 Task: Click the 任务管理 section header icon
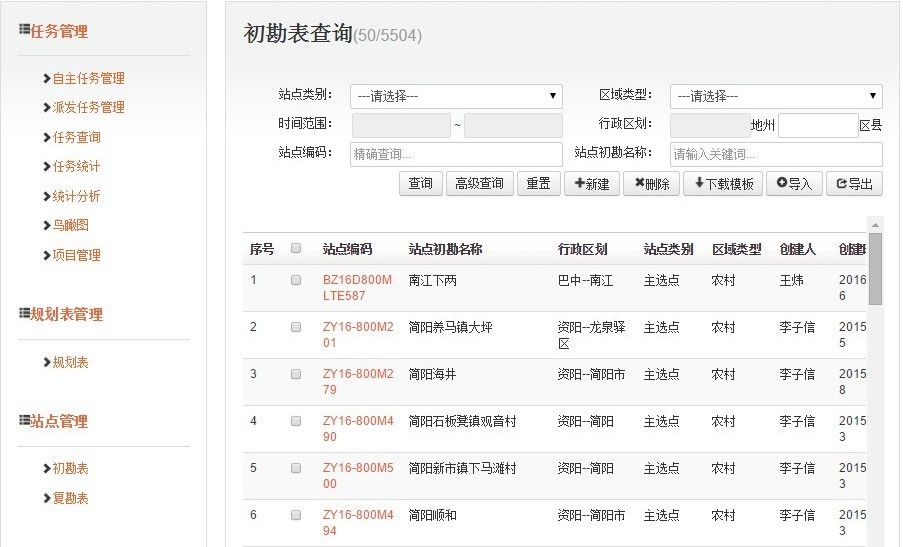24,31
